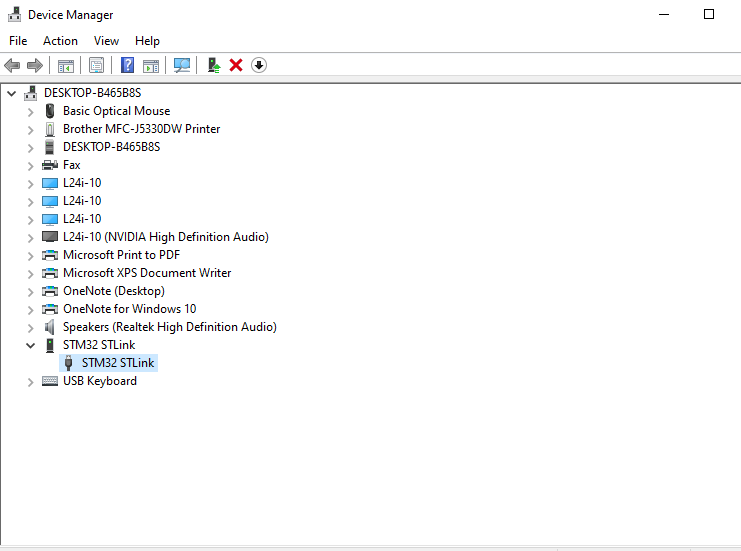Select Microsoft Print to PDF entry

click(x=121, y=255)
